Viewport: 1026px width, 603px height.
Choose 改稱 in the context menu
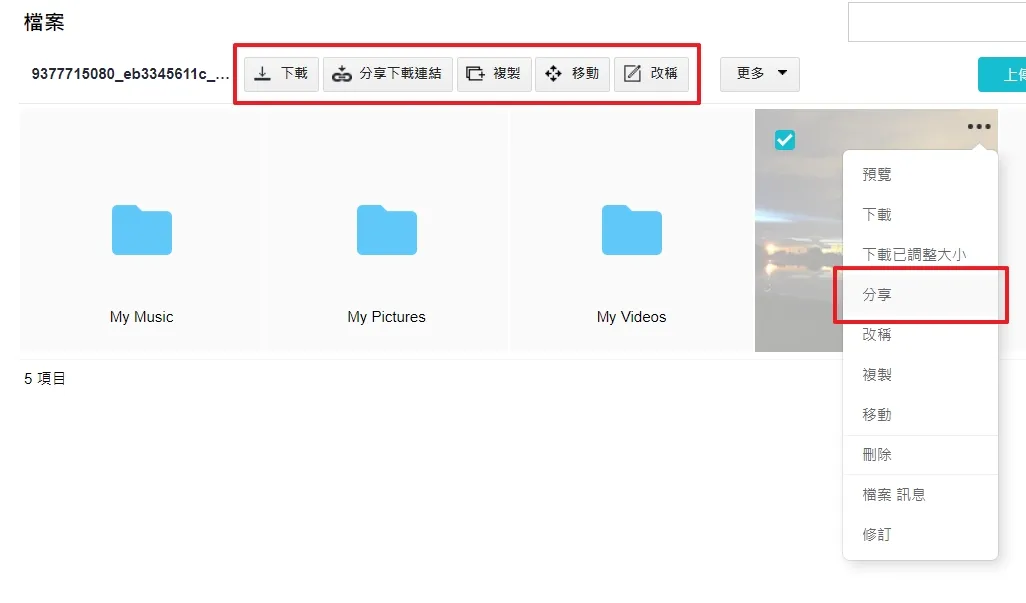point(920,335)
